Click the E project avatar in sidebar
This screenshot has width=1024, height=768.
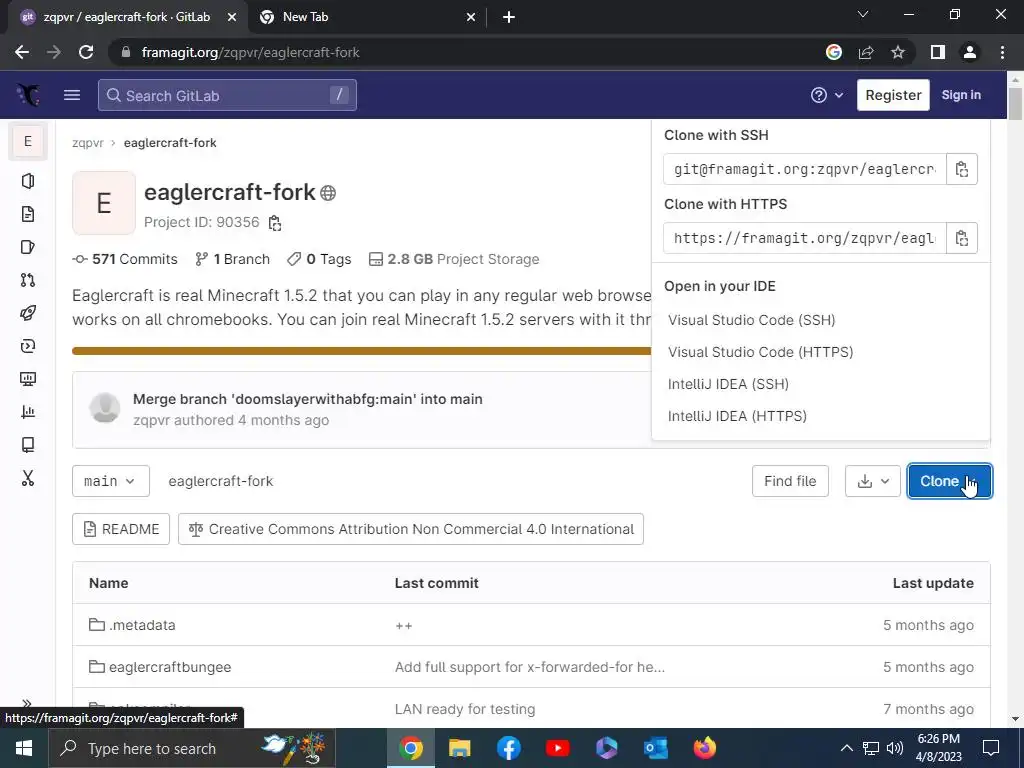(x=28, y=141)
